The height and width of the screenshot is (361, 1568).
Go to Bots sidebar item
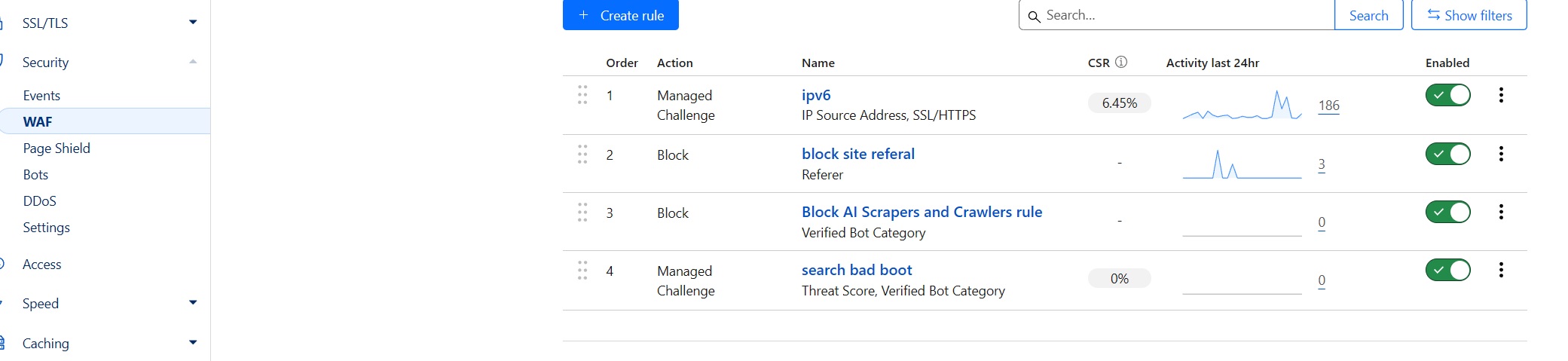[35, 175]
